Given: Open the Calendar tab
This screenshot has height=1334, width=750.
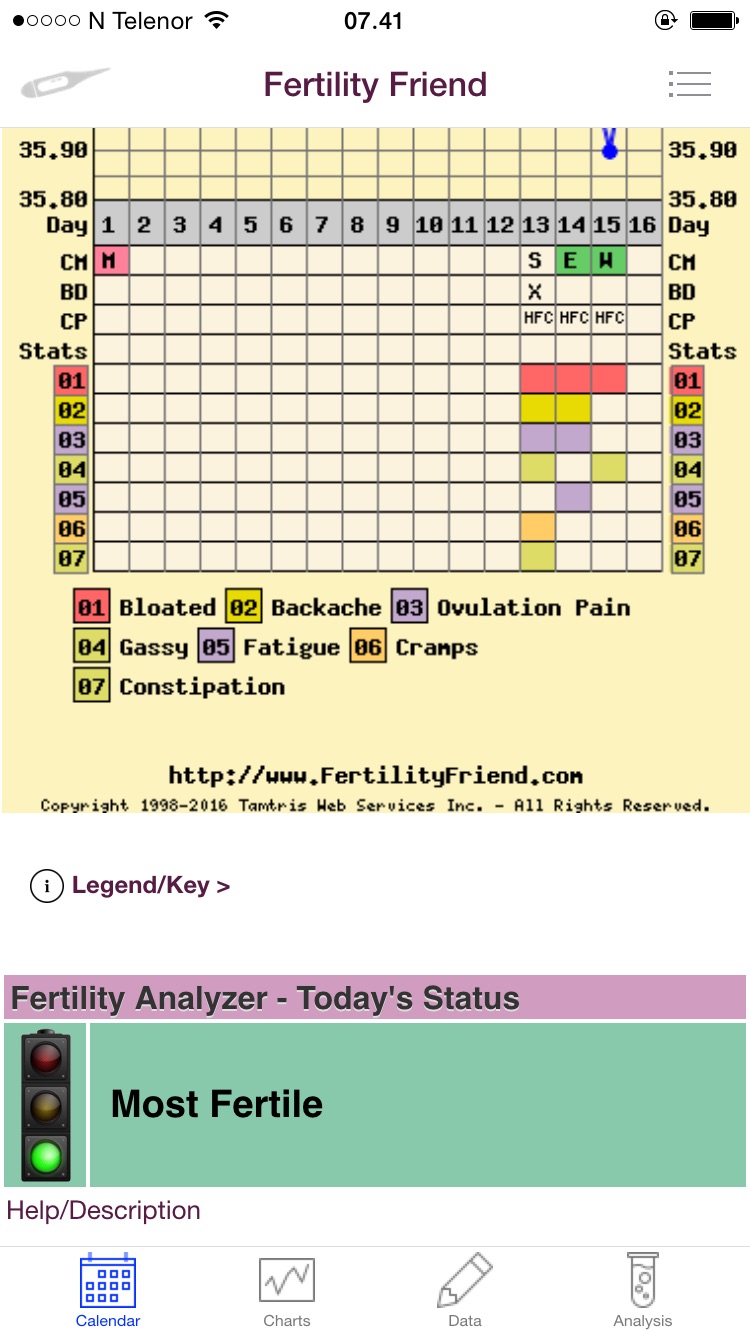Looking at the screenshot, I should tap(108, 1292).
